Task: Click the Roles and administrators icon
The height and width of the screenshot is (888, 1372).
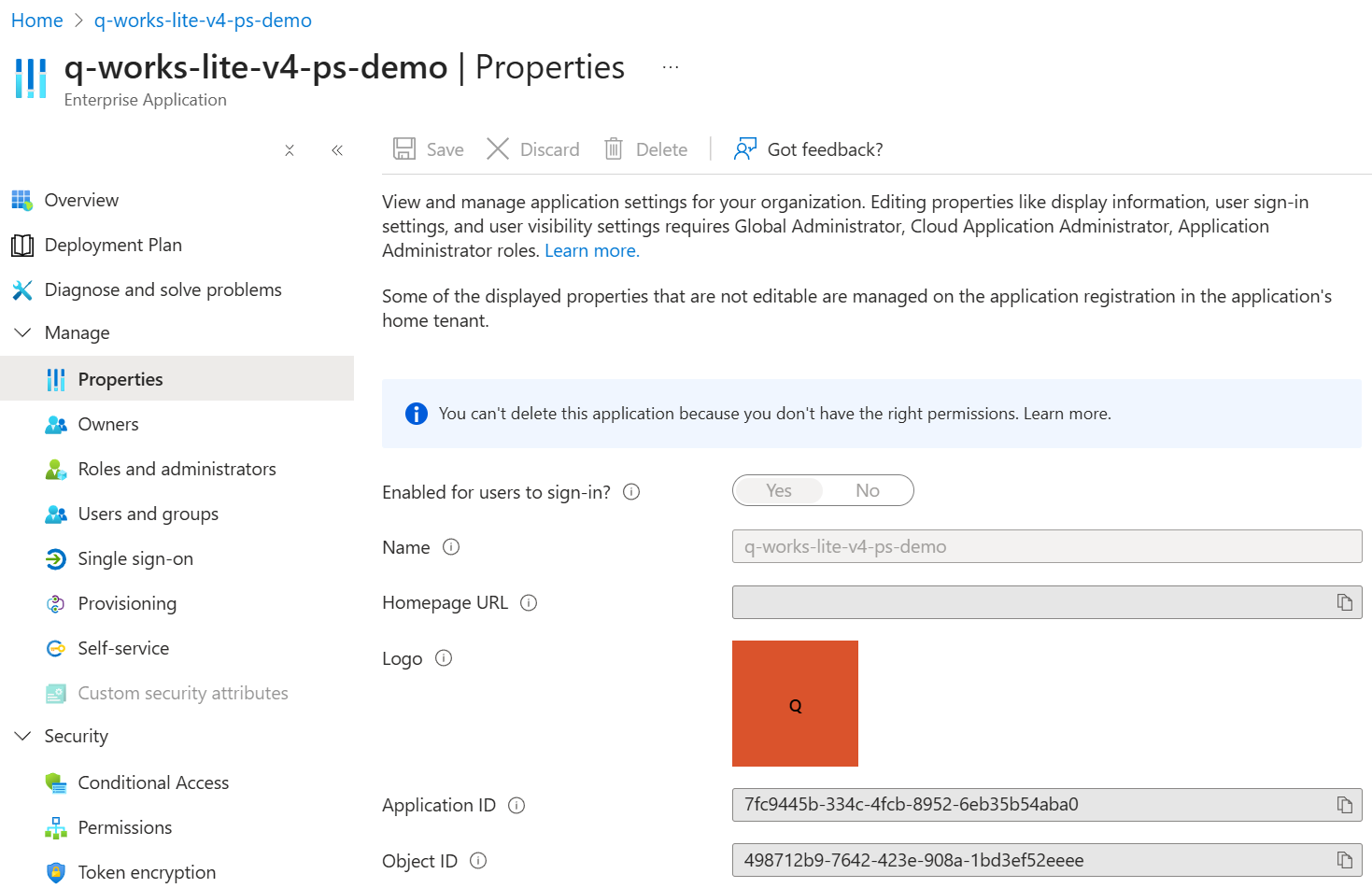Action: tap(56, 469)
